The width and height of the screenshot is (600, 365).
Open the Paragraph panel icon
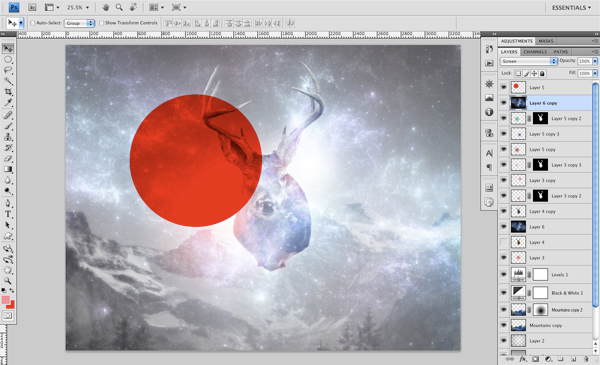489,167
